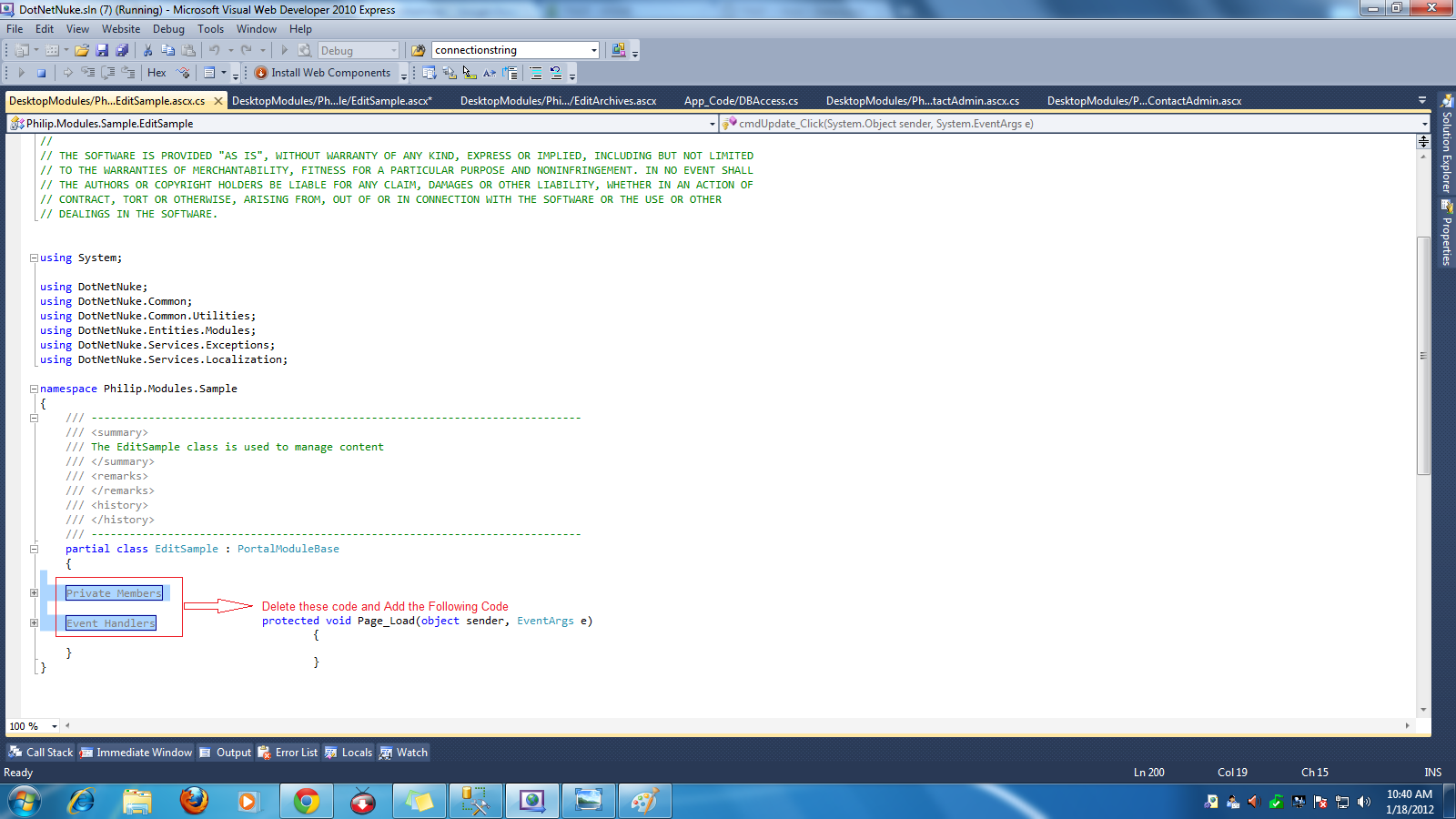Cut selection with the scissors icon
1456x819 pixels.
click(x=147, y=50)
